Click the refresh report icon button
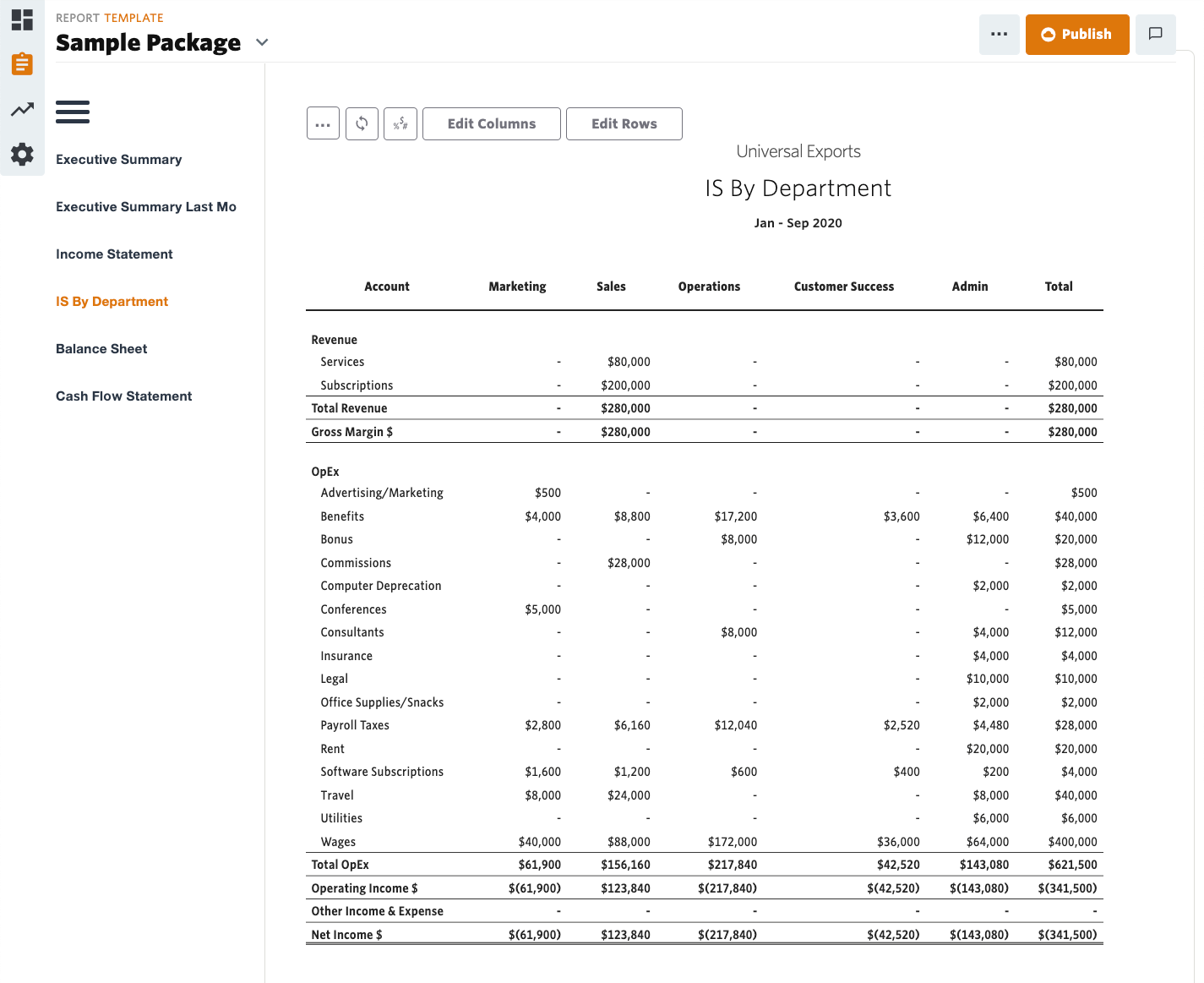The height and width of the screenshot is (983, 1204). (x=362, y=123)
